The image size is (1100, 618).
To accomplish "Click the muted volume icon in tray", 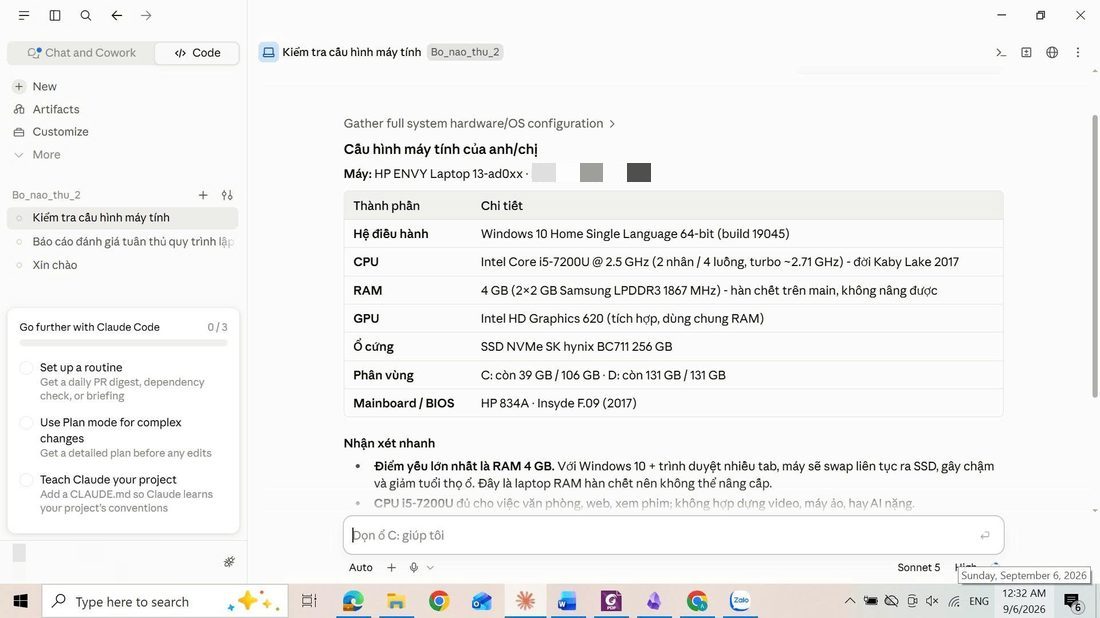I will [x=932, y=601].
